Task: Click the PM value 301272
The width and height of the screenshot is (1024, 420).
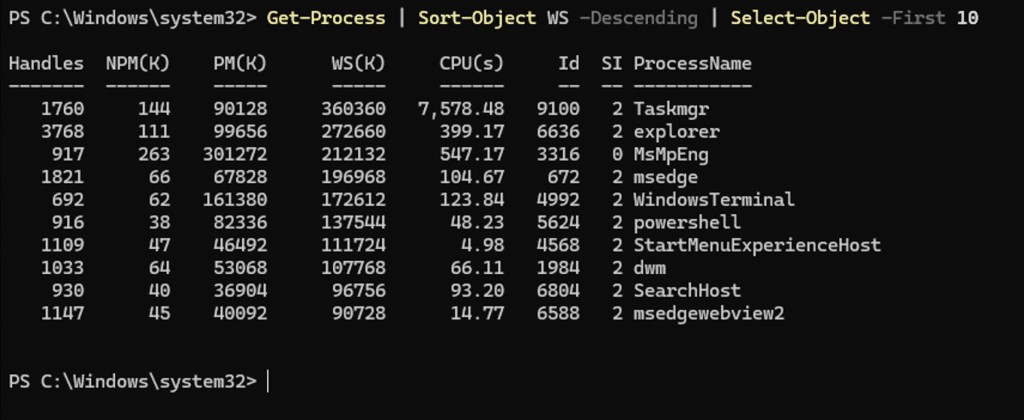Action: 235,155
